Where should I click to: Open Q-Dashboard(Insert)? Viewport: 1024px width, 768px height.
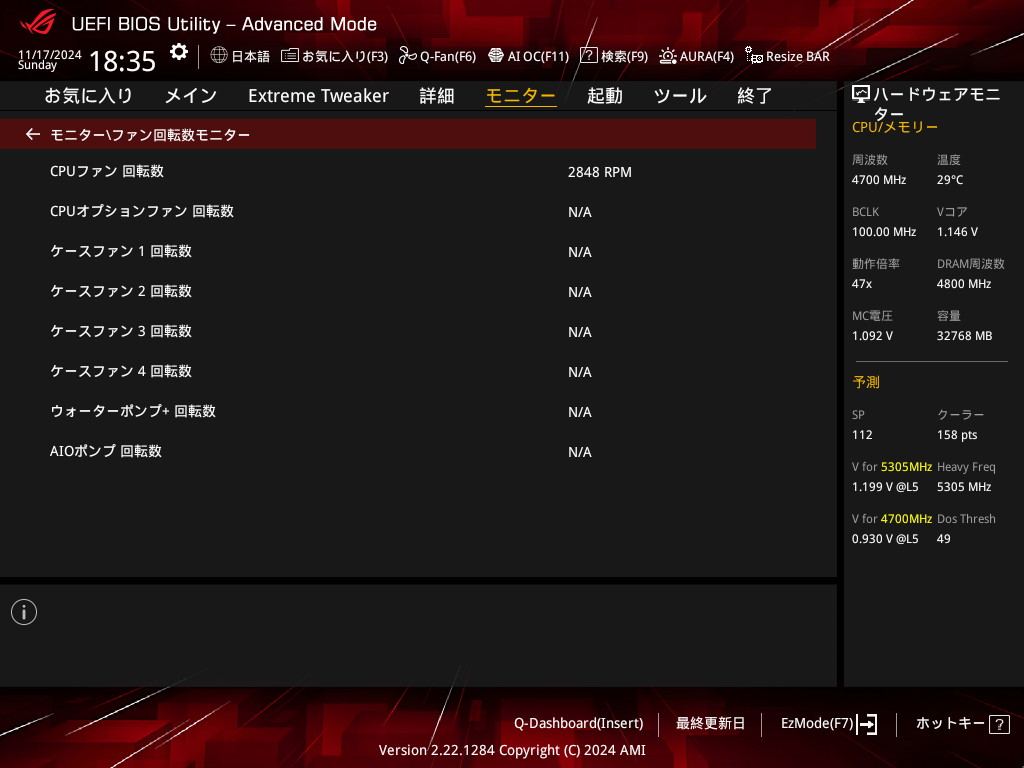(x=579, y=723)
